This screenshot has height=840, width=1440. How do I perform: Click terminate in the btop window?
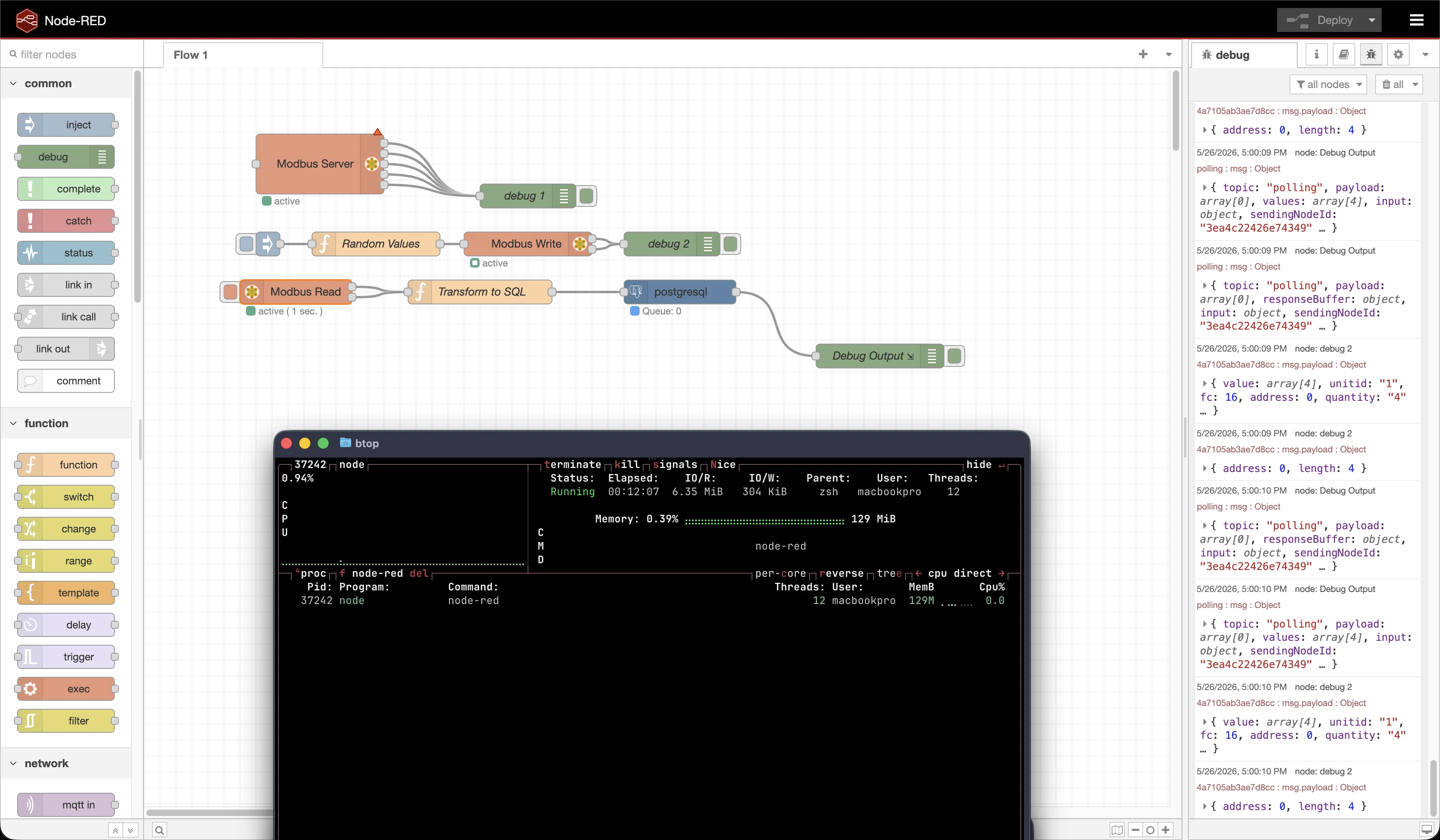click(572, 464)
